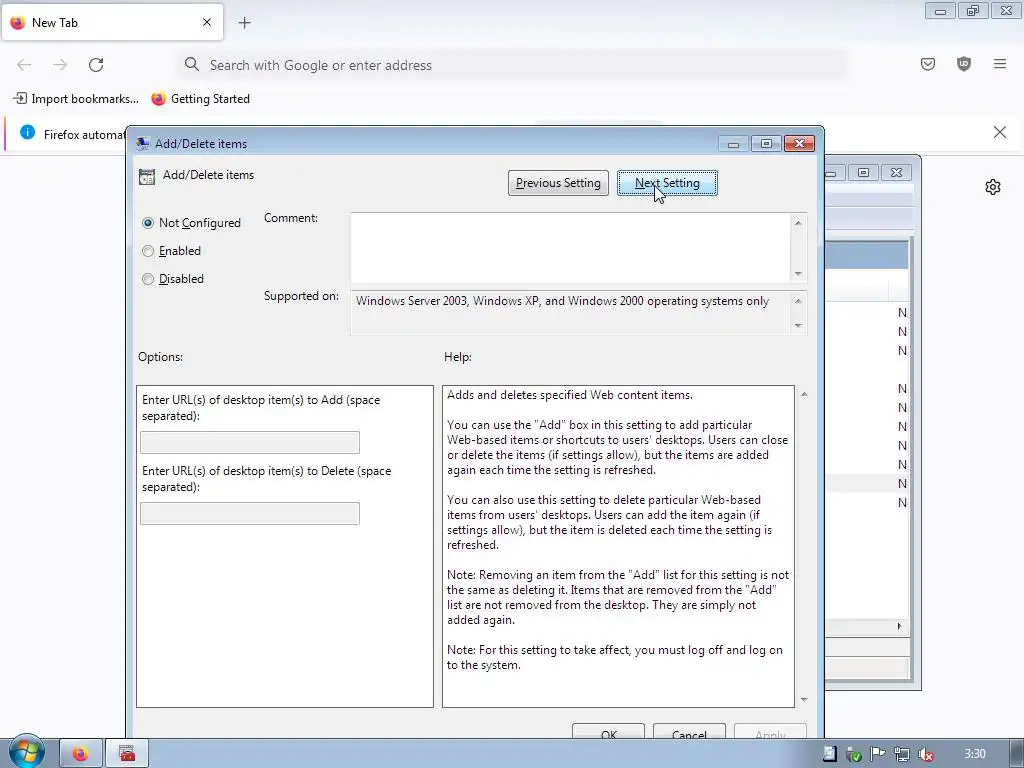The image size is (1024, 768).
Task: Click the Add/Delete items title bar icon
Action: click(x=142, y=144)
